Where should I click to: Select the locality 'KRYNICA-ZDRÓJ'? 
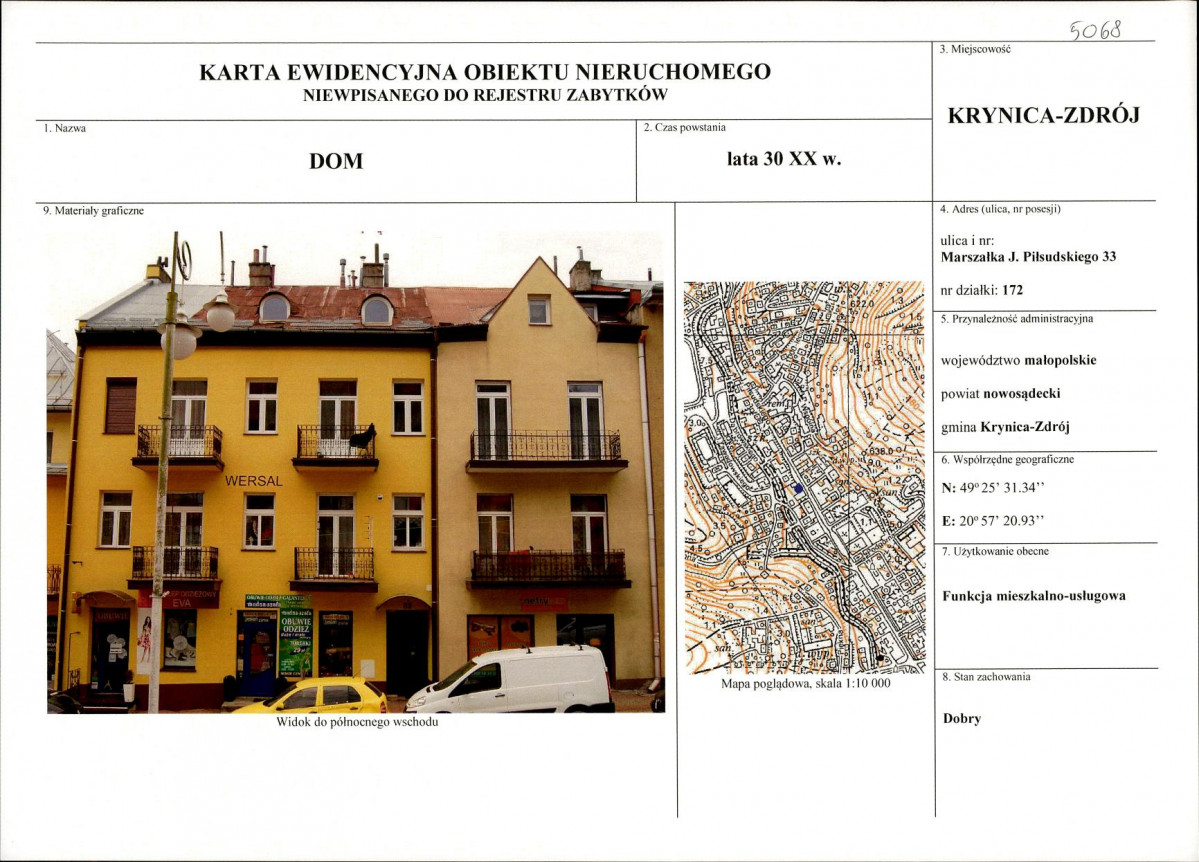coord(1044,115)
